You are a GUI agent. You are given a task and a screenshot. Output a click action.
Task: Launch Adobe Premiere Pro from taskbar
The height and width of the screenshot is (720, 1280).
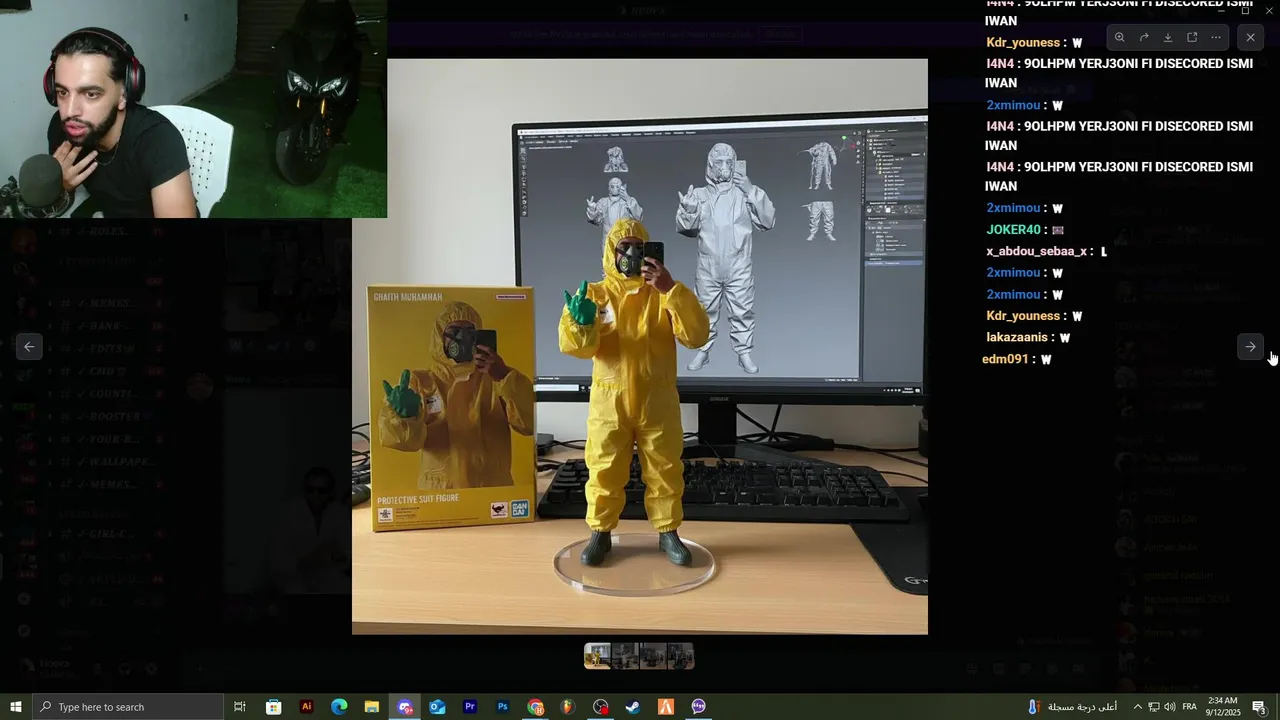pyautogui.click(x=470, y=707)
